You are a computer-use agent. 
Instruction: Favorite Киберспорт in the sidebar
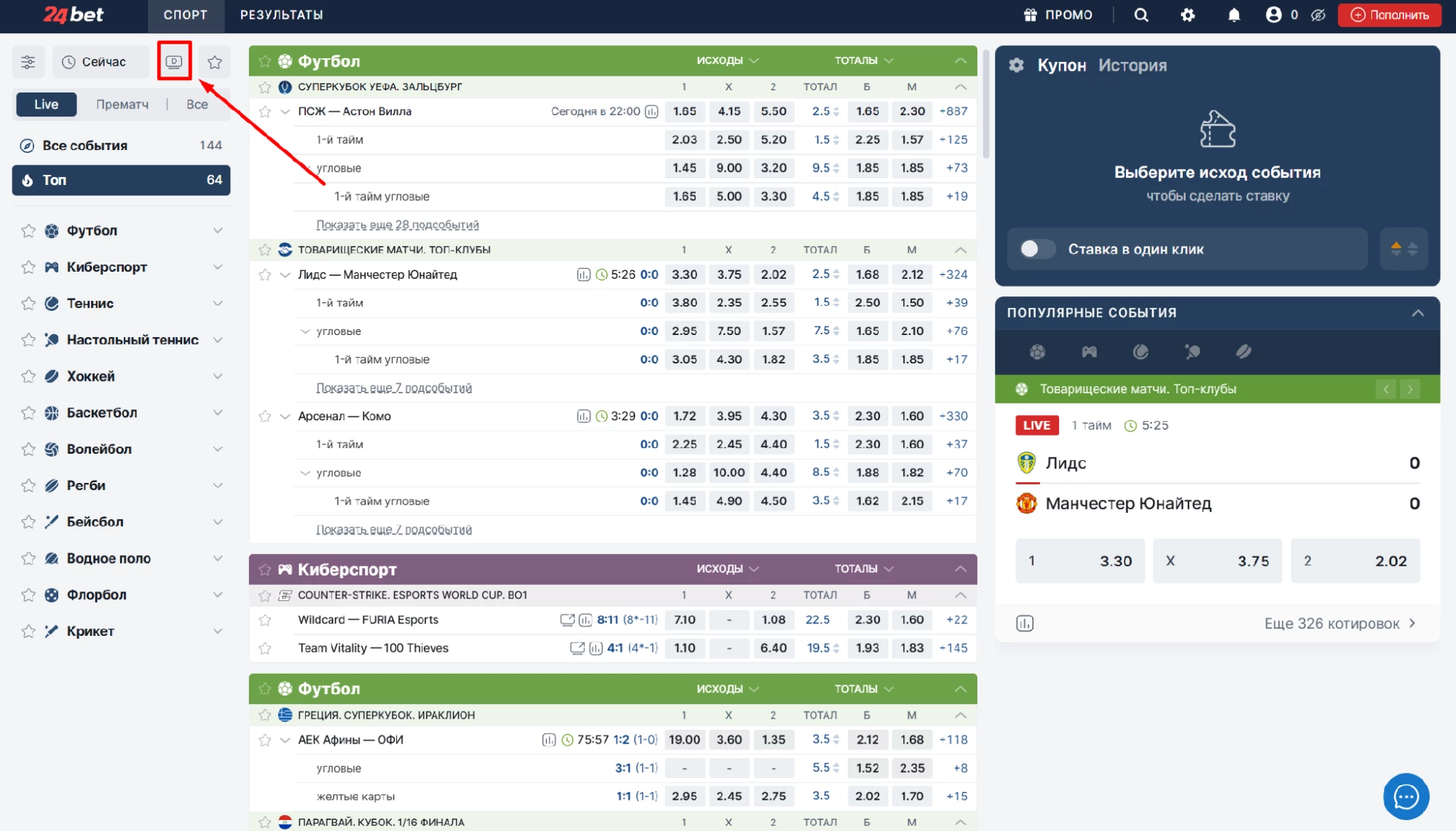pos(28,267)
